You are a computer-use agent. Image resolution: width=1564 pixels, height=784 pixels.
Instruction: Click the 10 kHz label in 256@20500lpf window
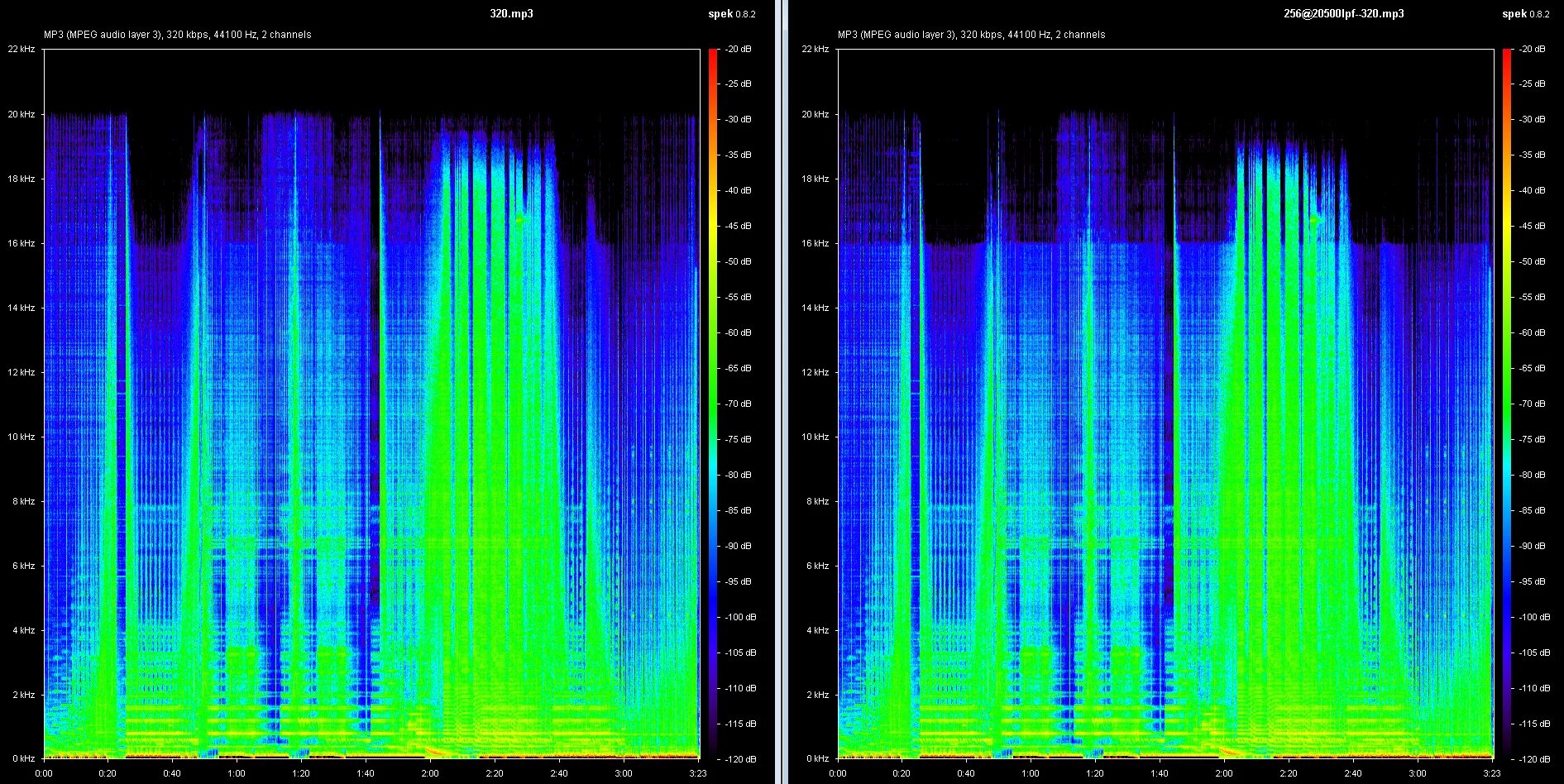pos(815,437)
